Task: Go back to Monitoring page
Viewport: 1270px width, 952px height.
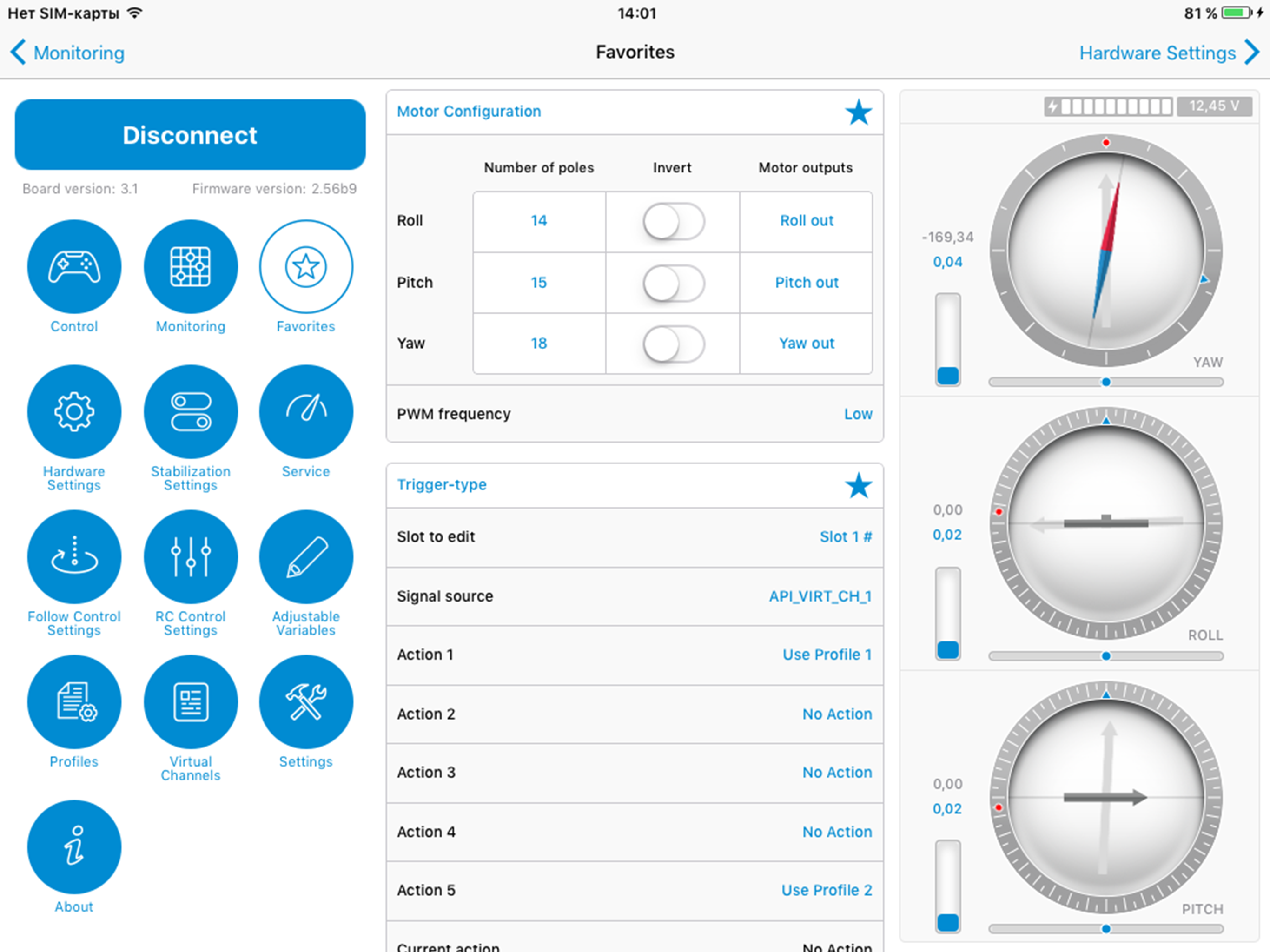Action: (x=68, y=53)
